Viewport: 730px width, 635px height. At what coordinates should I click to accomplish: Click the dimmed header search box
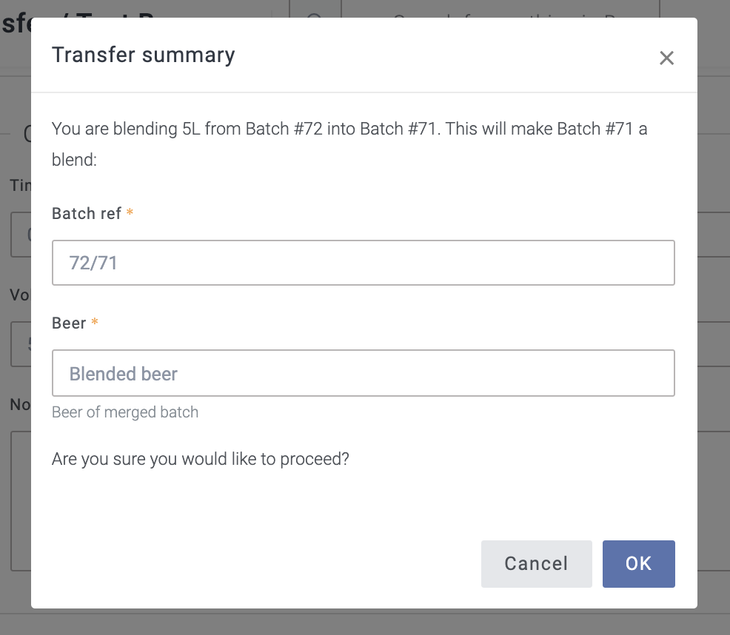click(500, 10)
